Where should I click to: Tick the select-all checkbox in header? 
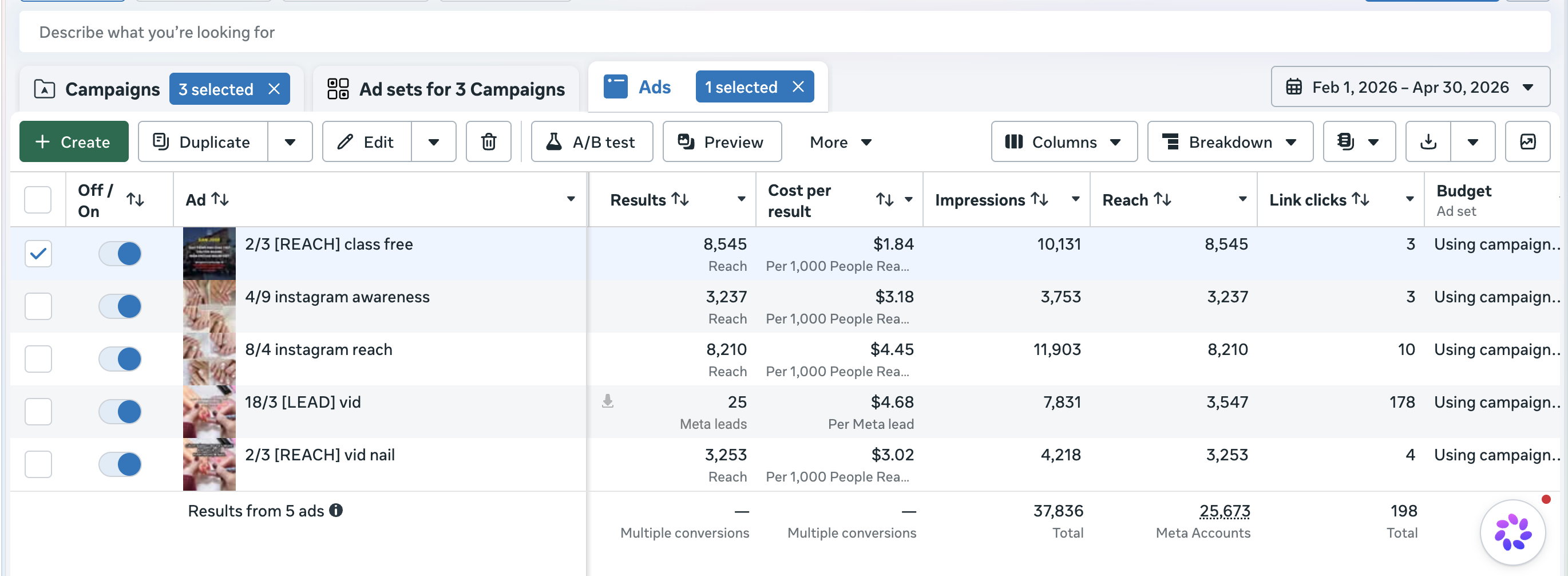[38, 200]
